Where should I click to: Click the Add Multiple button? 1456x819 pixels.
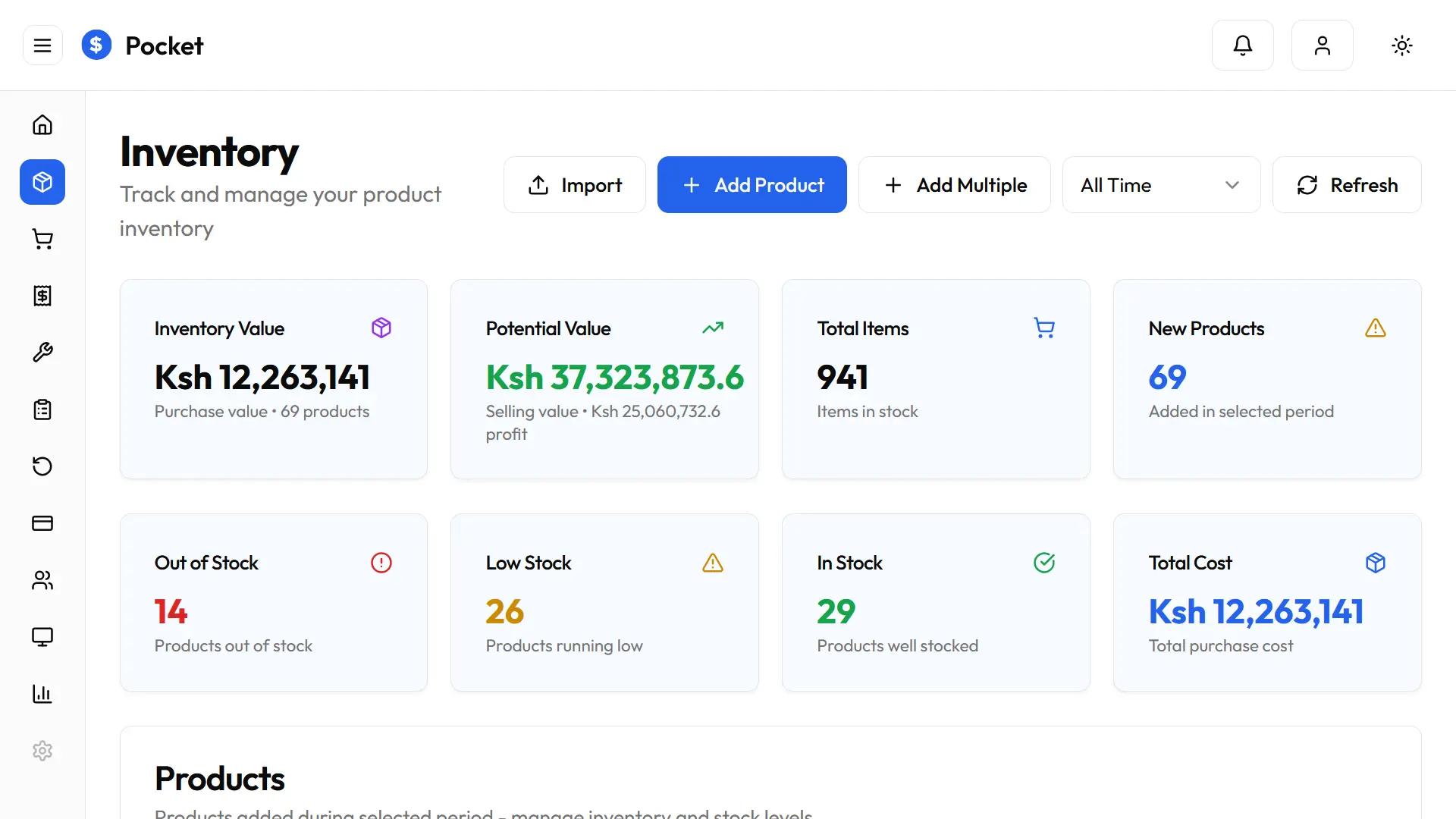[954, 185]
